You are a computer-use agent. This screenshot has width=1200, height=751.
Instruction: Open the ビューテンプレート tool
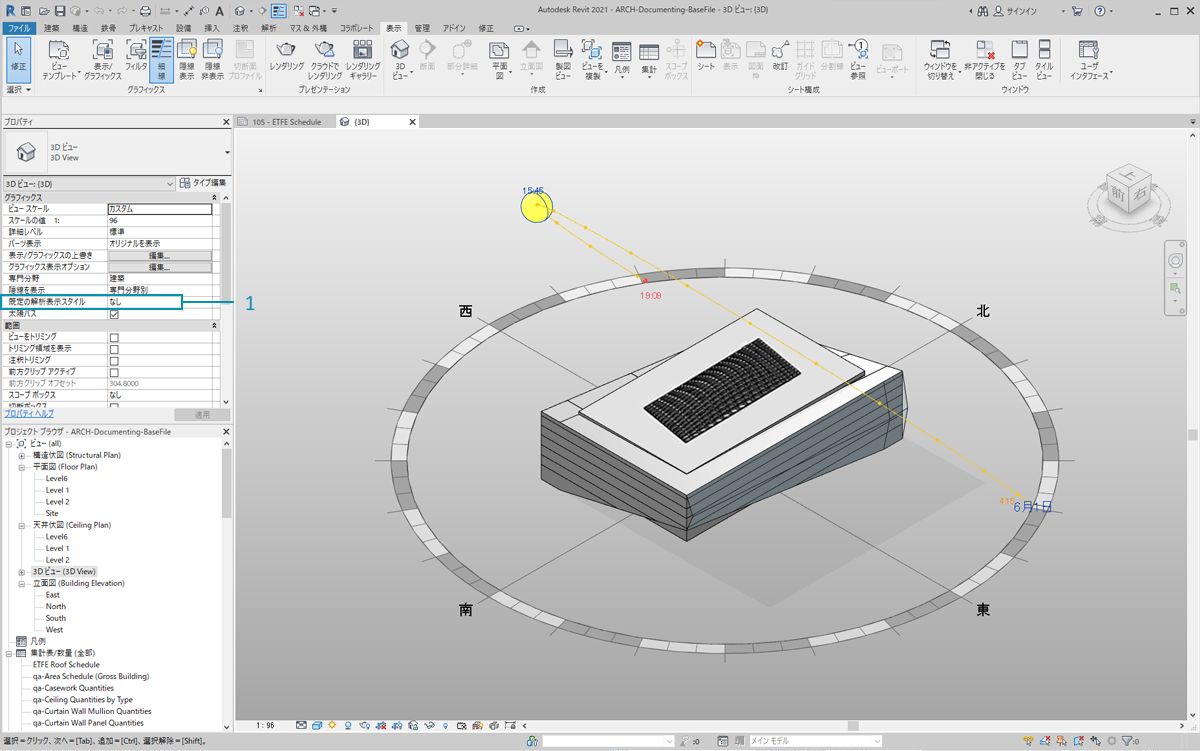pyautogui.click(x=58, y=59)
